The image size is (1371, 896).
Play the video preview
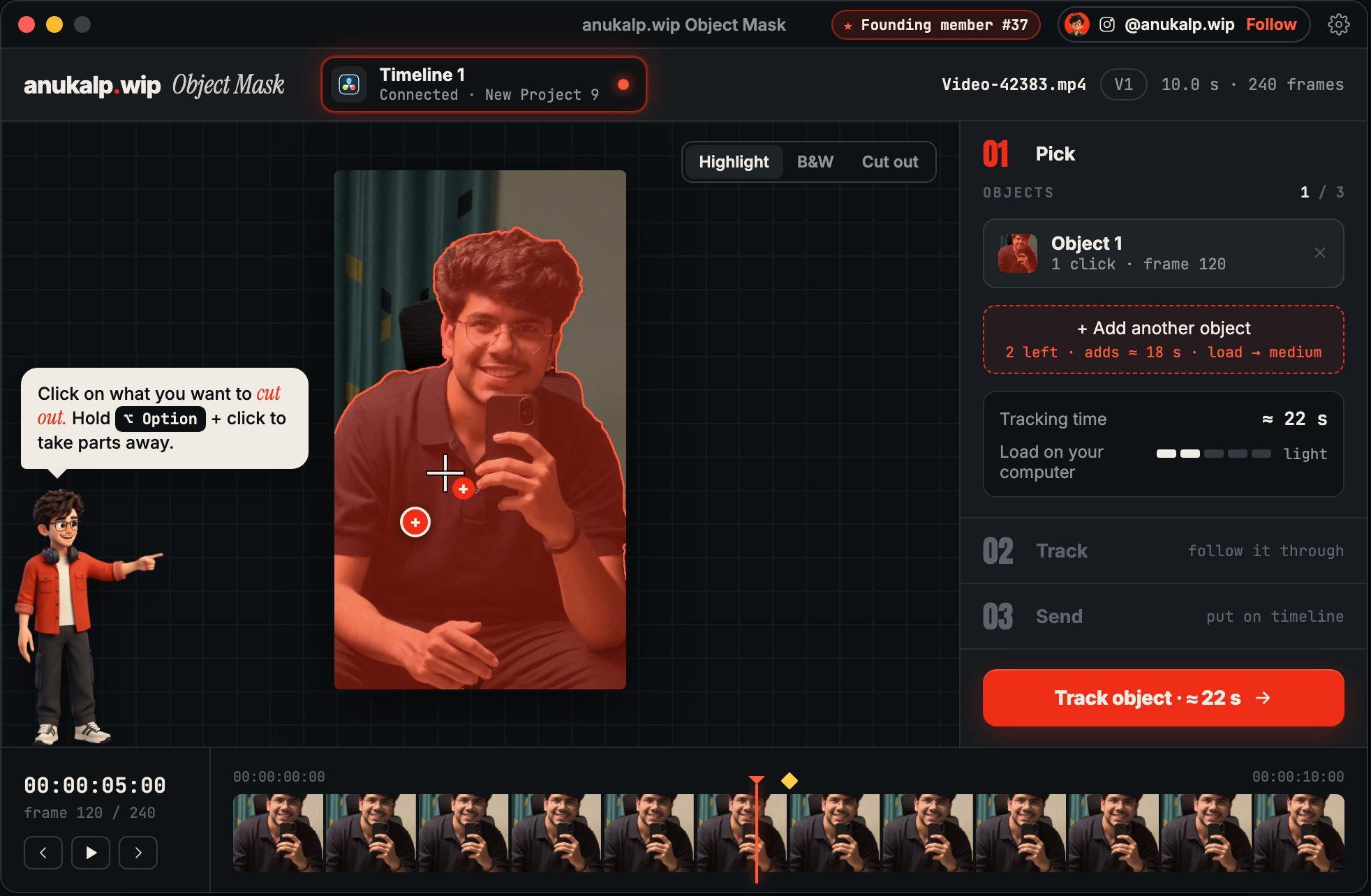(x=91, y=852)
